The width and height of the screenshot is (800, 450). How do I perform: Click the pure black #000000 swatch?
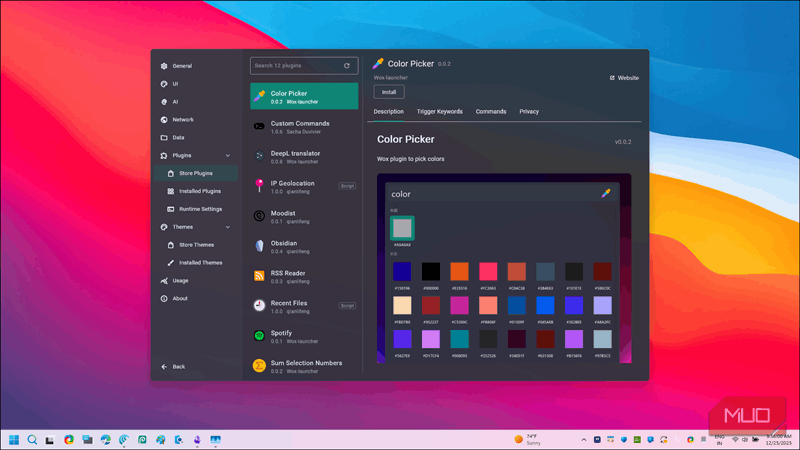tap(431, 272)
